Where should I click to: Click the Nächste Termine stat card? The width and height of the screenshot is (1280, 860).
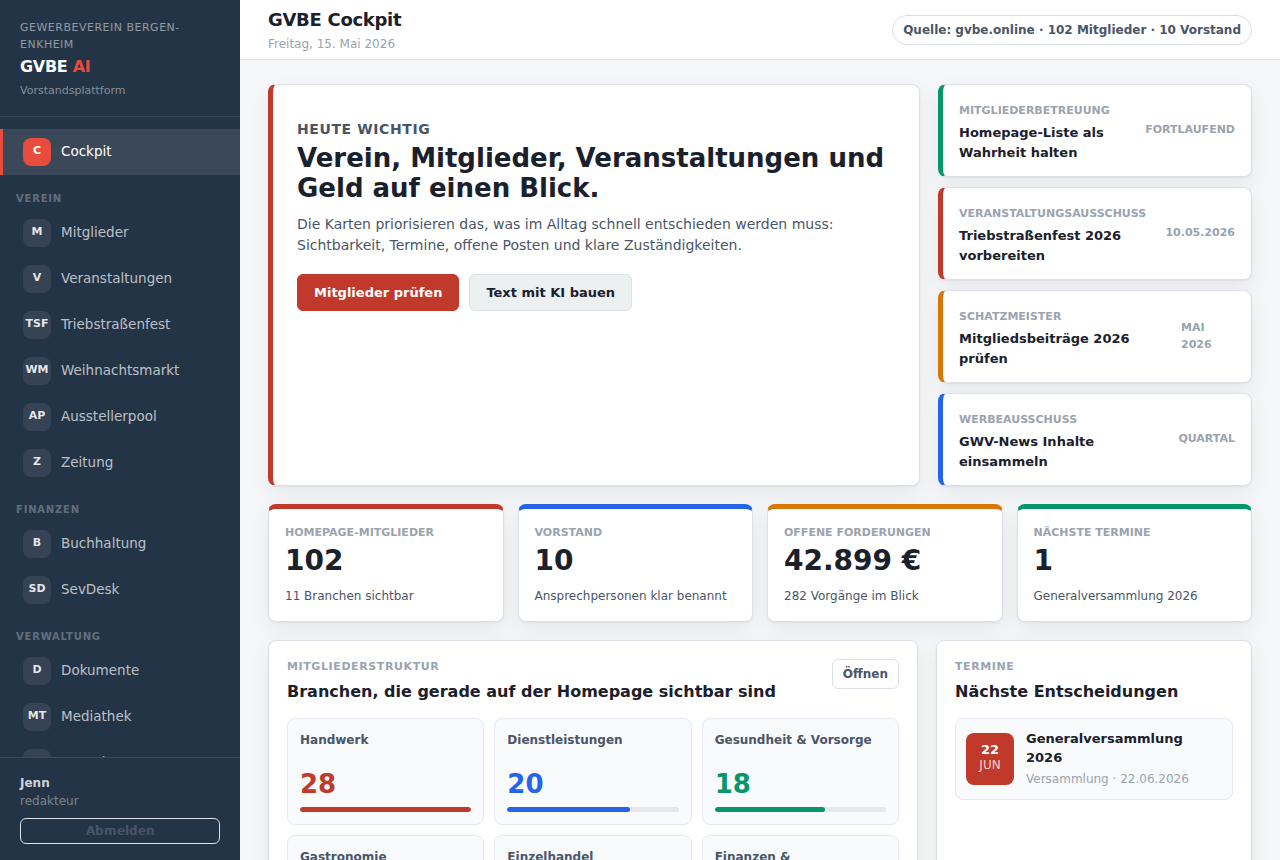pos(1134,563)
